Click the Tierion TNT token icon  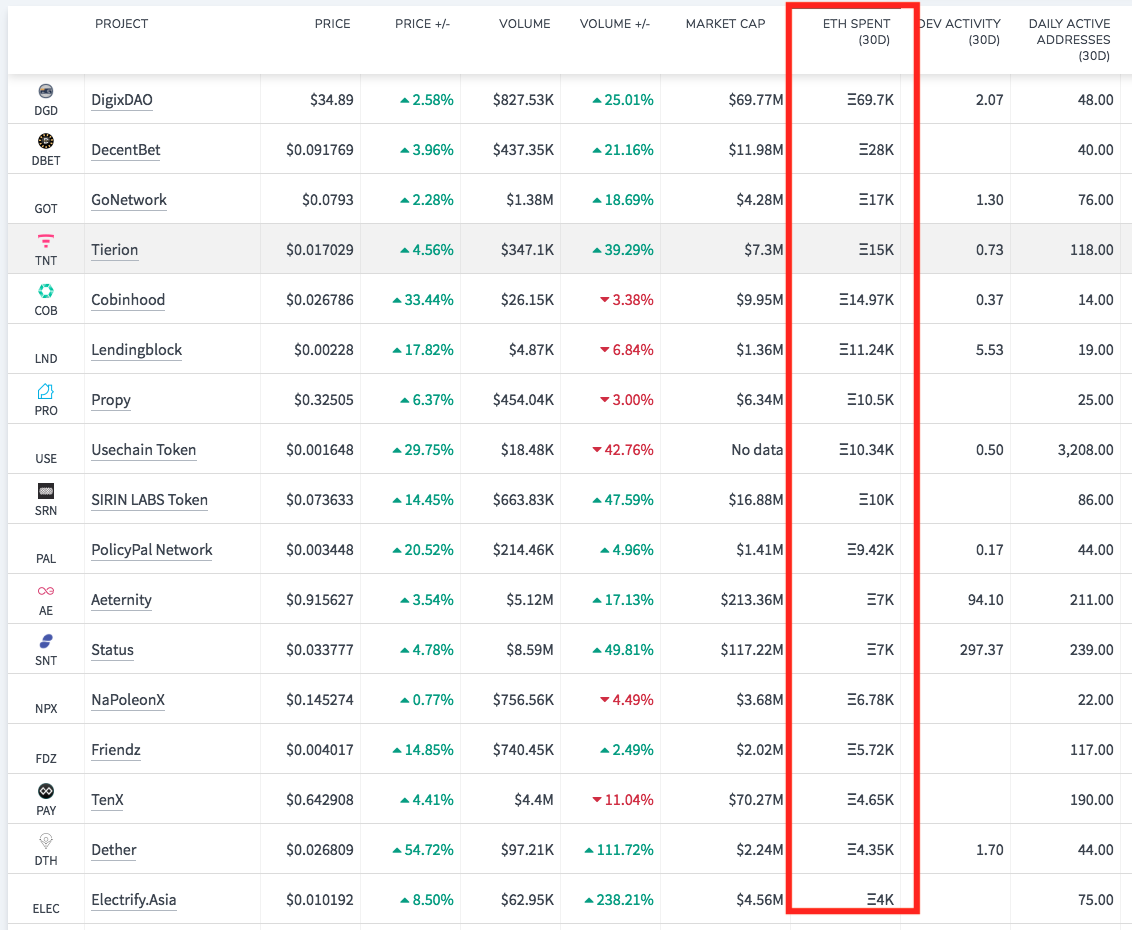45,240
